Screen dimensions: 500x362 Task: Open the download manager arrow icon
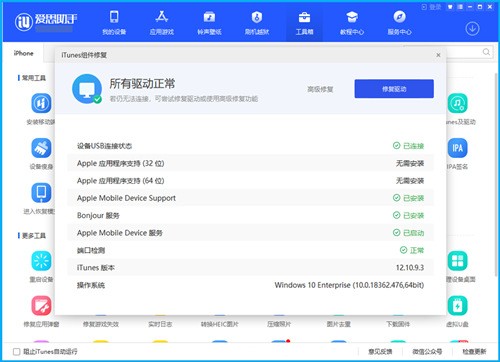pos(472,29)
